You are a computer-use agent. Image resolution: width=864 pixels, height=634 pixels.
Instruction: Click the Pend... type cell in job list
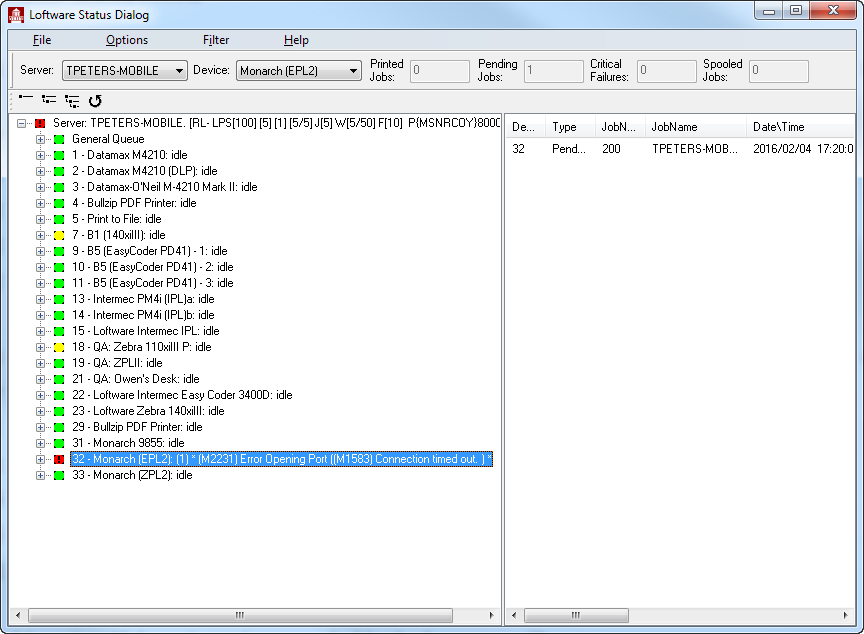tap(569, 149)
